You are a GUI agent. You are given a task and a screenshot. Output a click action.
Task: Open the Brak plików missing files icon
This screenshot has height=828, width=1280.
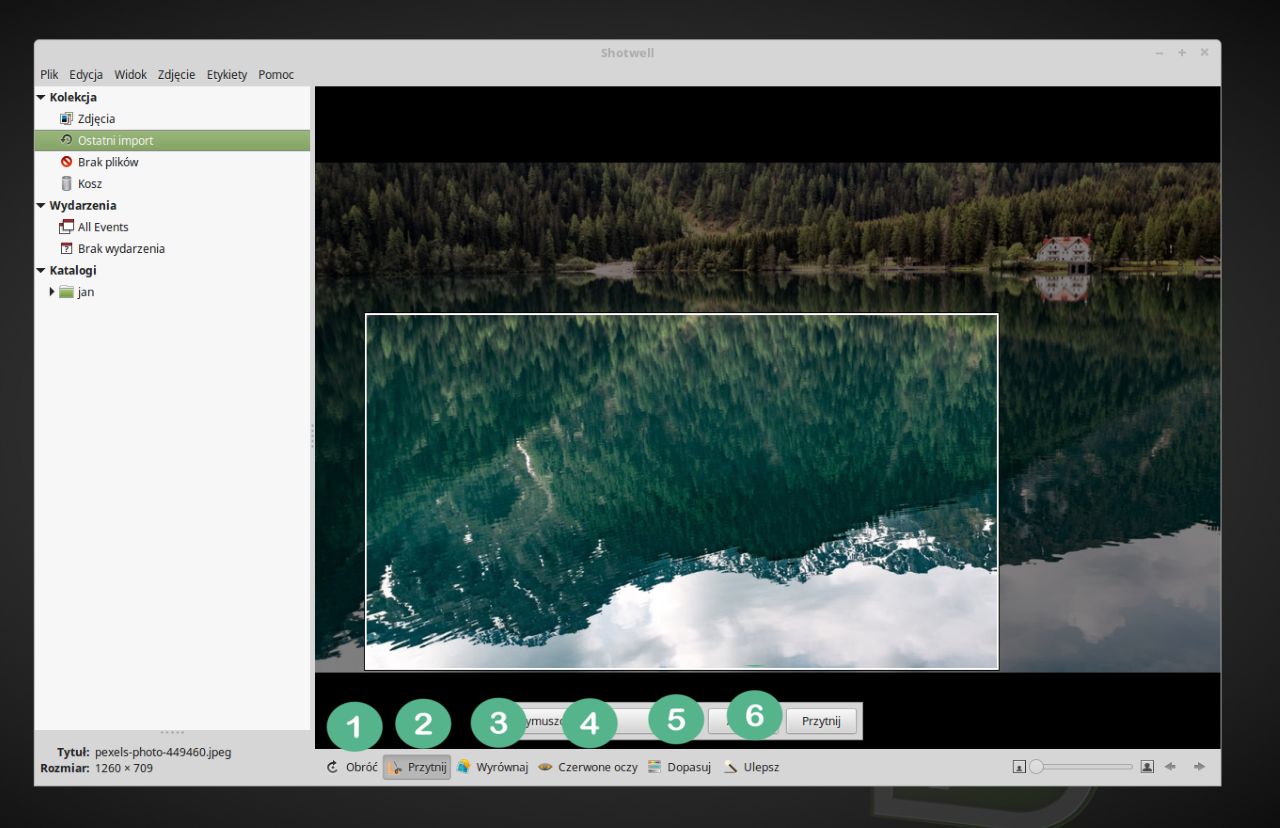67,162
